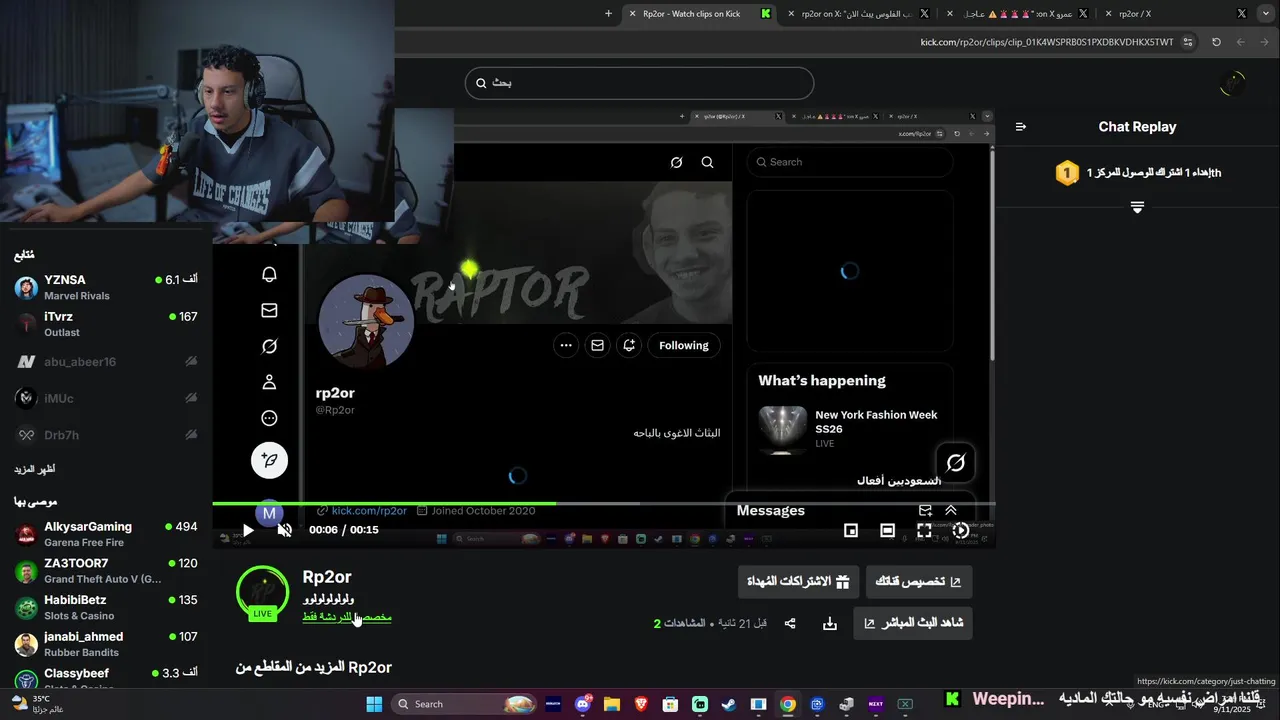Switch to the 'rp2or on X' browser tab
Screen dimensions: 1280x720
point(857,14)
